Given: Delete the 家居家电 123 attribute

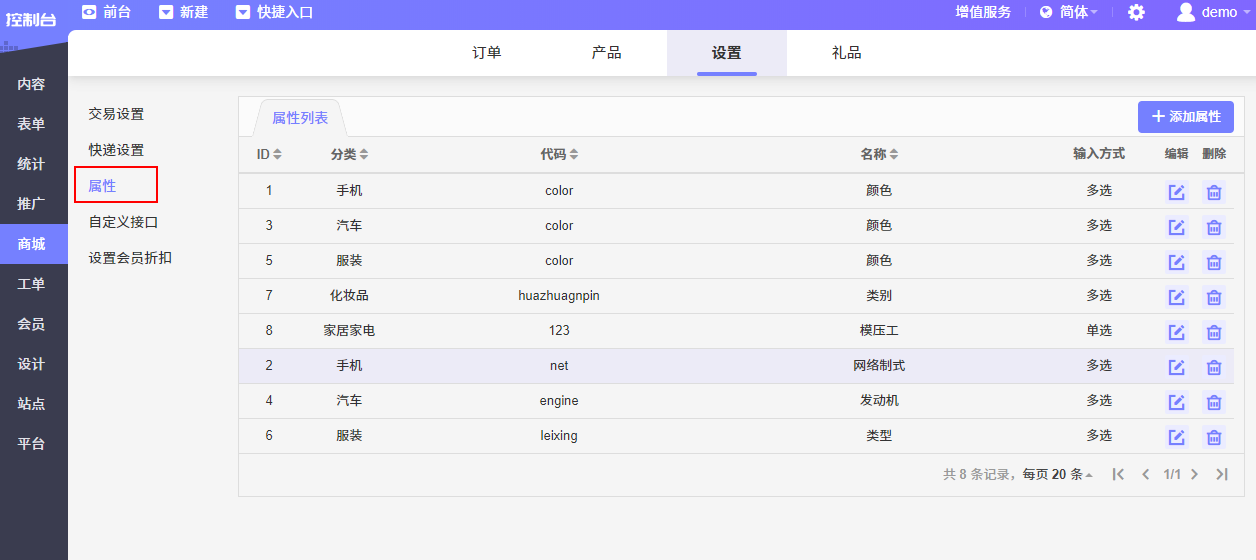Looking at the screenshot, I should tap(1213, 332).
